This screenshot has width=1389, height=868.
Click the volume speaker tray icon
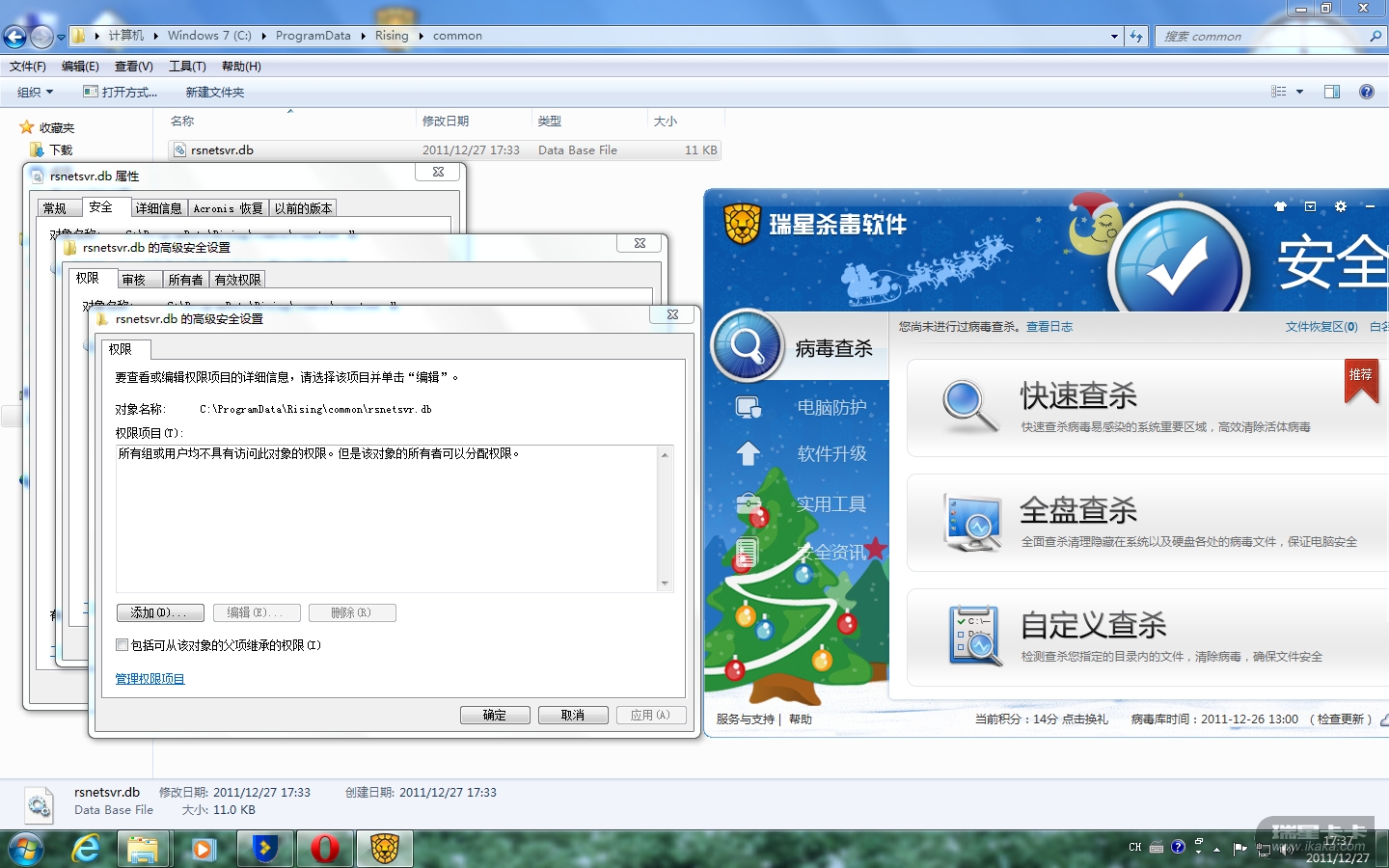coord(1285,849)
